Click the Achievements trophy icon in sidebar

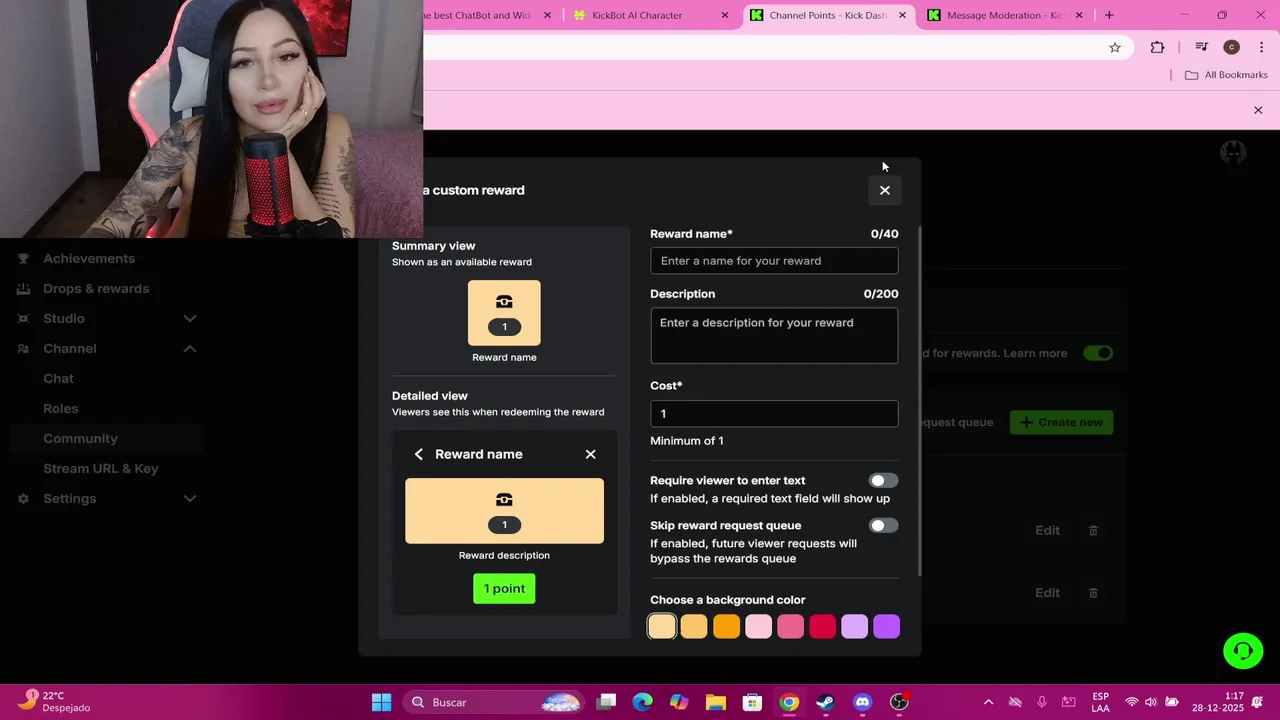pyautogui.click(x=23, y=258)
